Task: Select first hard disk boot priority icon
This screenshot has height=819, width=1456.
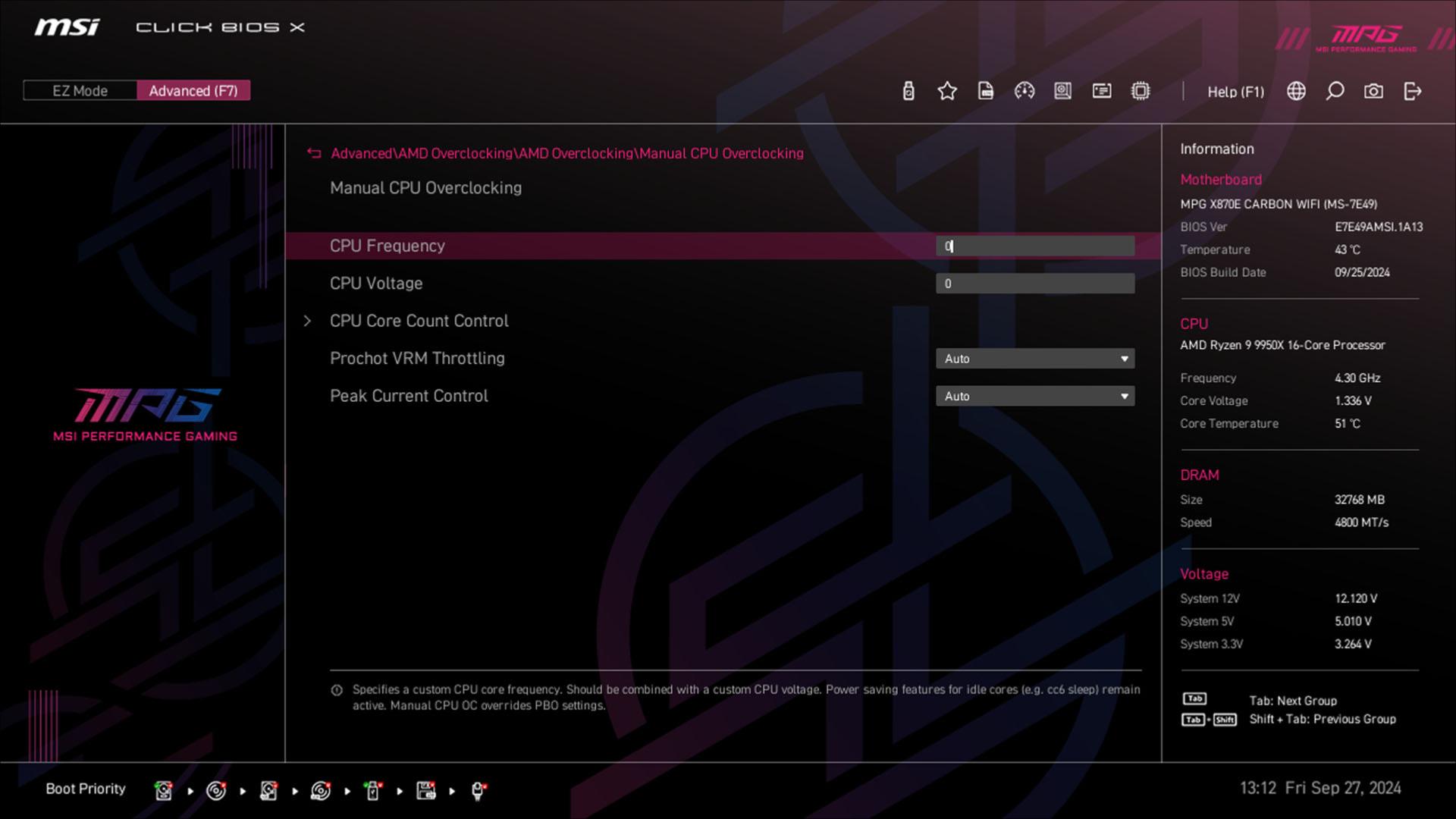Action: tap(163, 791)
